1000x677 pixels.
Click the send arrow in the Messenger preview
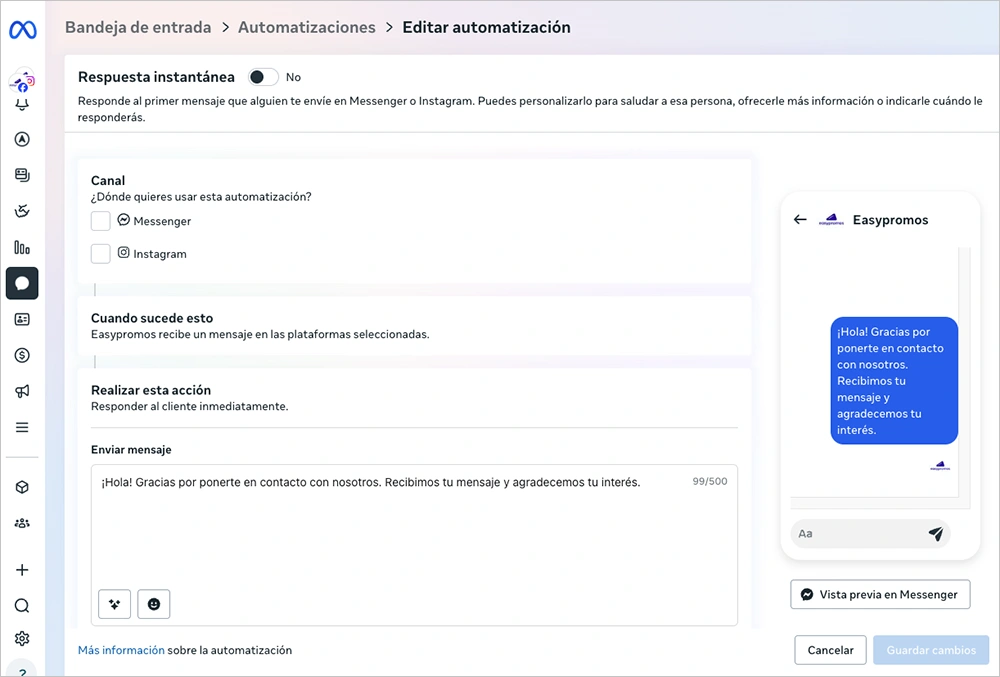tap(936, 534)
